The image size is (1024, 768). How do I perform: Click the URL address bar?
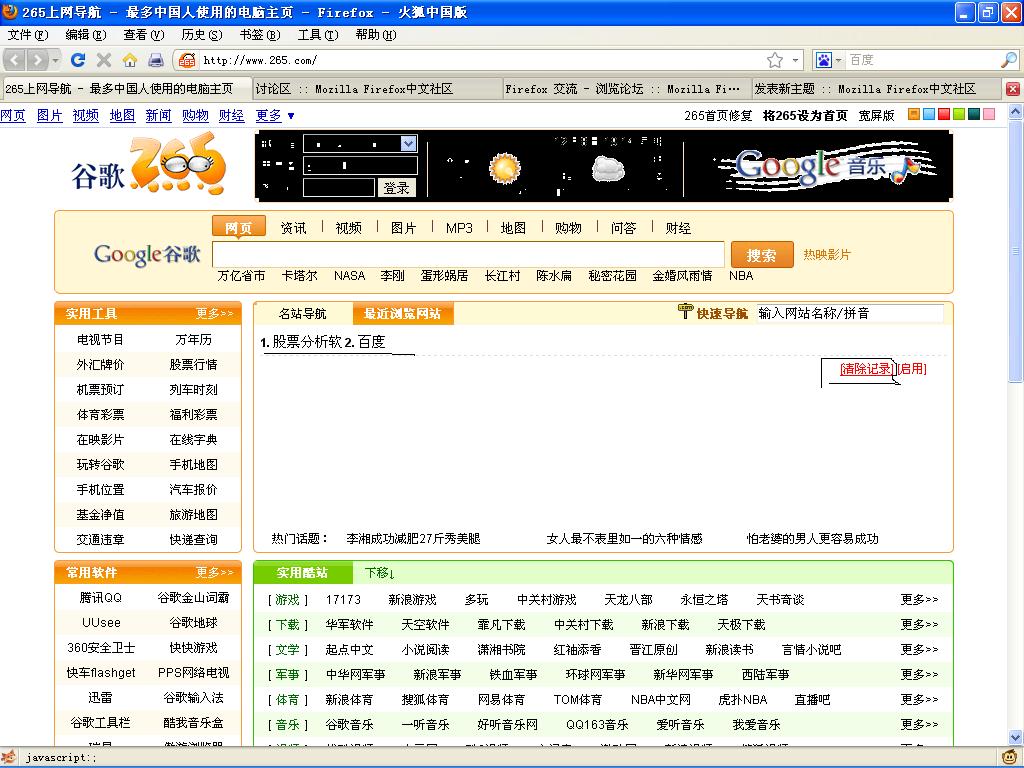(x=480, y=60)
